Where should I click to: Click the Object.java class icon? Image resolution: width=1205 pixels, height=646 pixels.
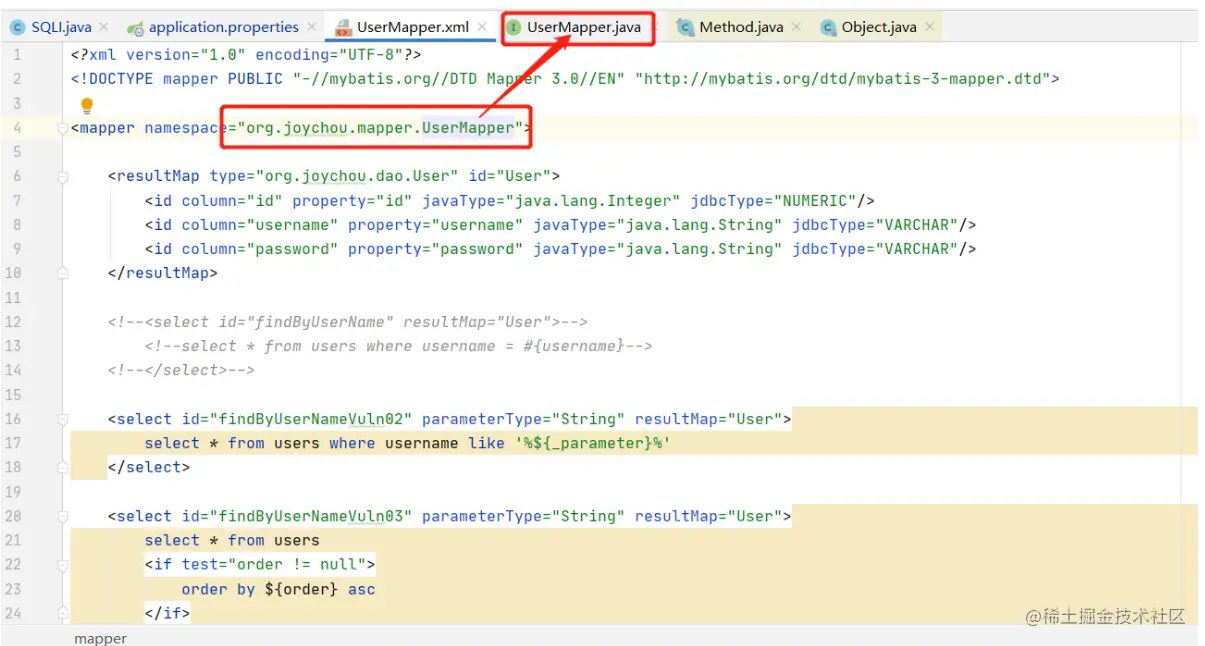pos(828,27)
